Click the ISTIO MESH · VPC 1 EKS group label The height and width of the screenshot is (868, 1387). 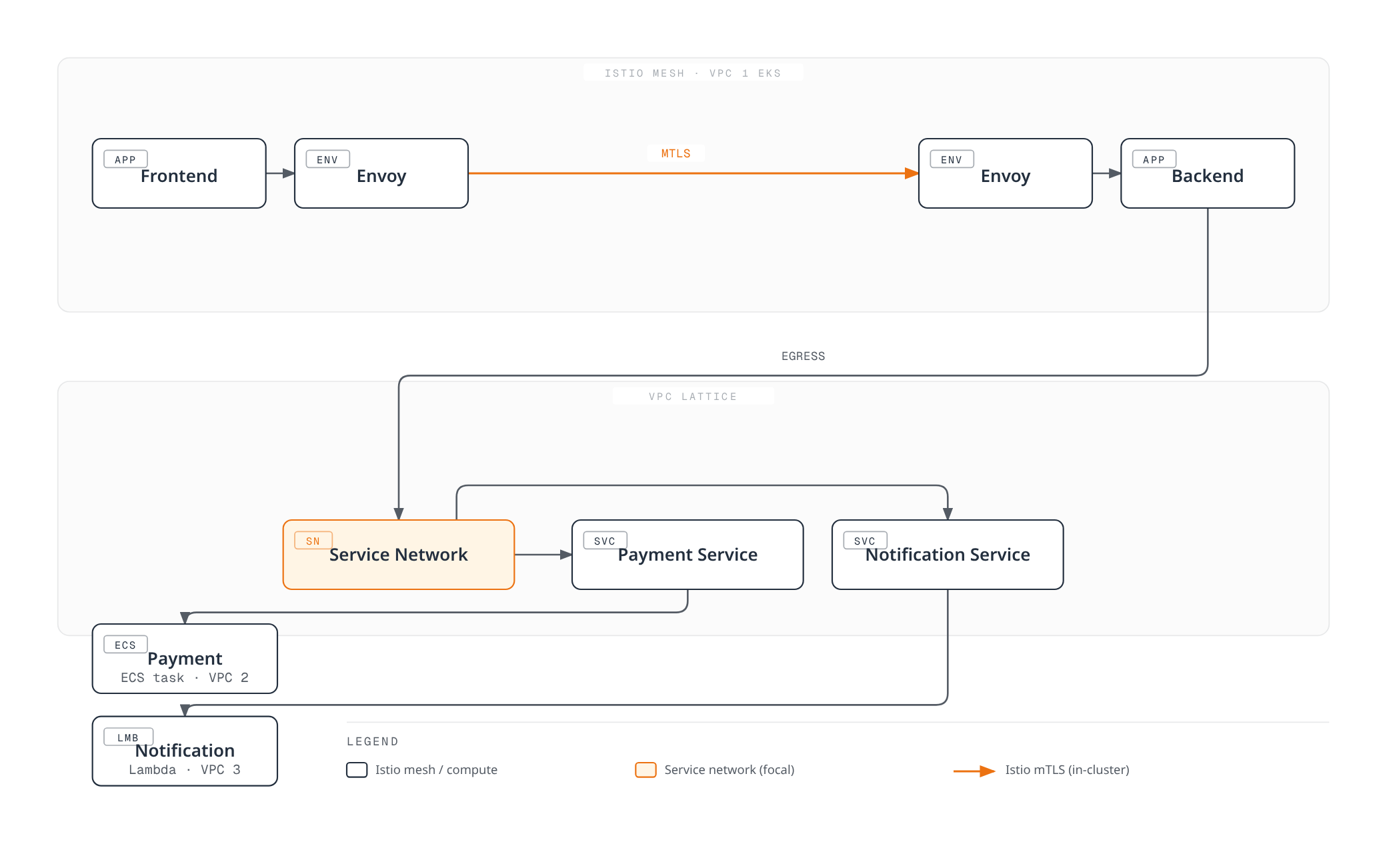[693, 73]
